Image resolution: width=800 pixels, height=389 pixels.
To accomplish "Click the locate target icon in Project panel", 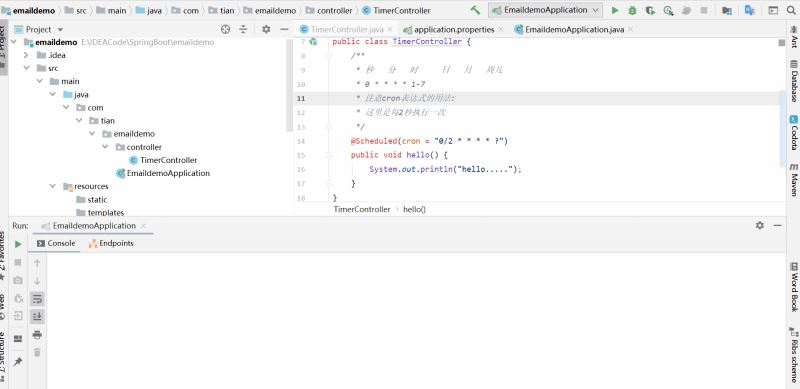I will (x=225, y=30).
